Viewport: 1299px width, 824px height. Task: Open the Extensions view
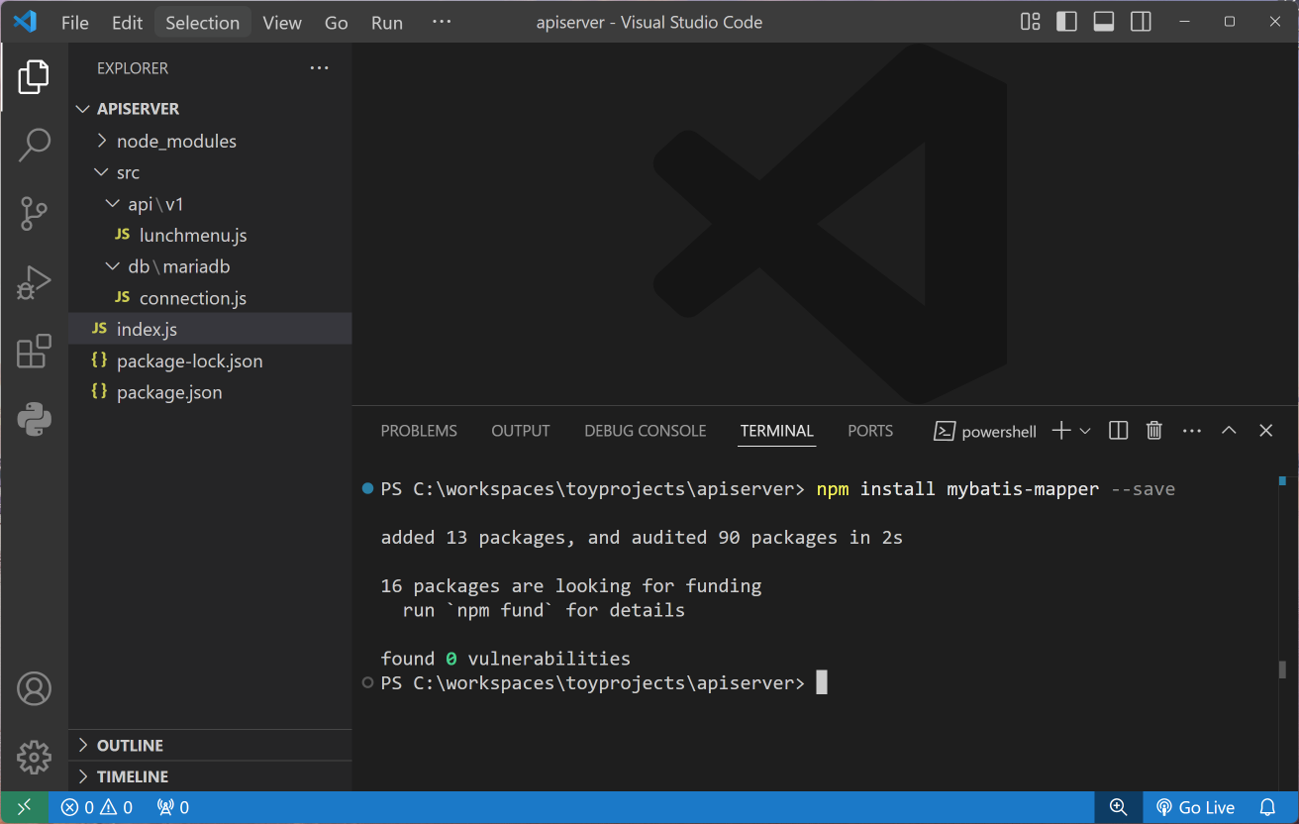click(33, 351)
